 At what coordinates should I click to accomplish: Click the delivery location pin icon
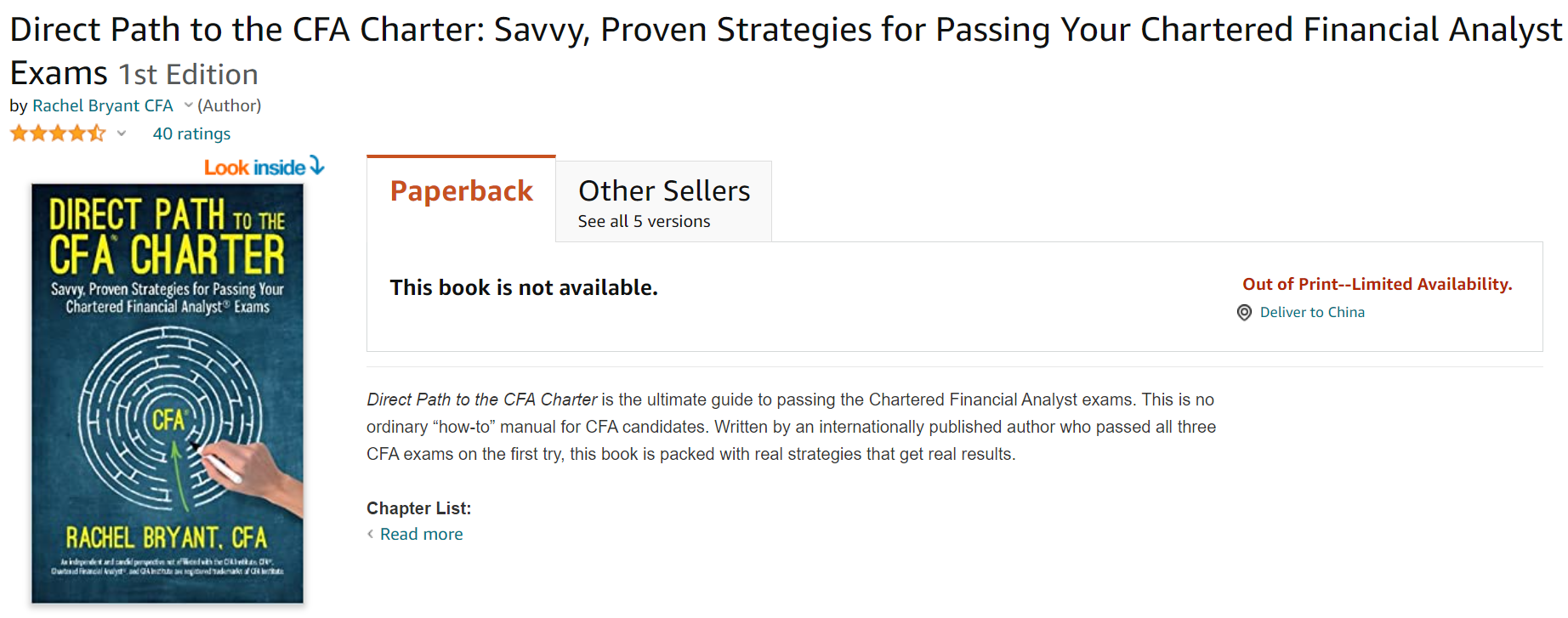click(1244, 313)
